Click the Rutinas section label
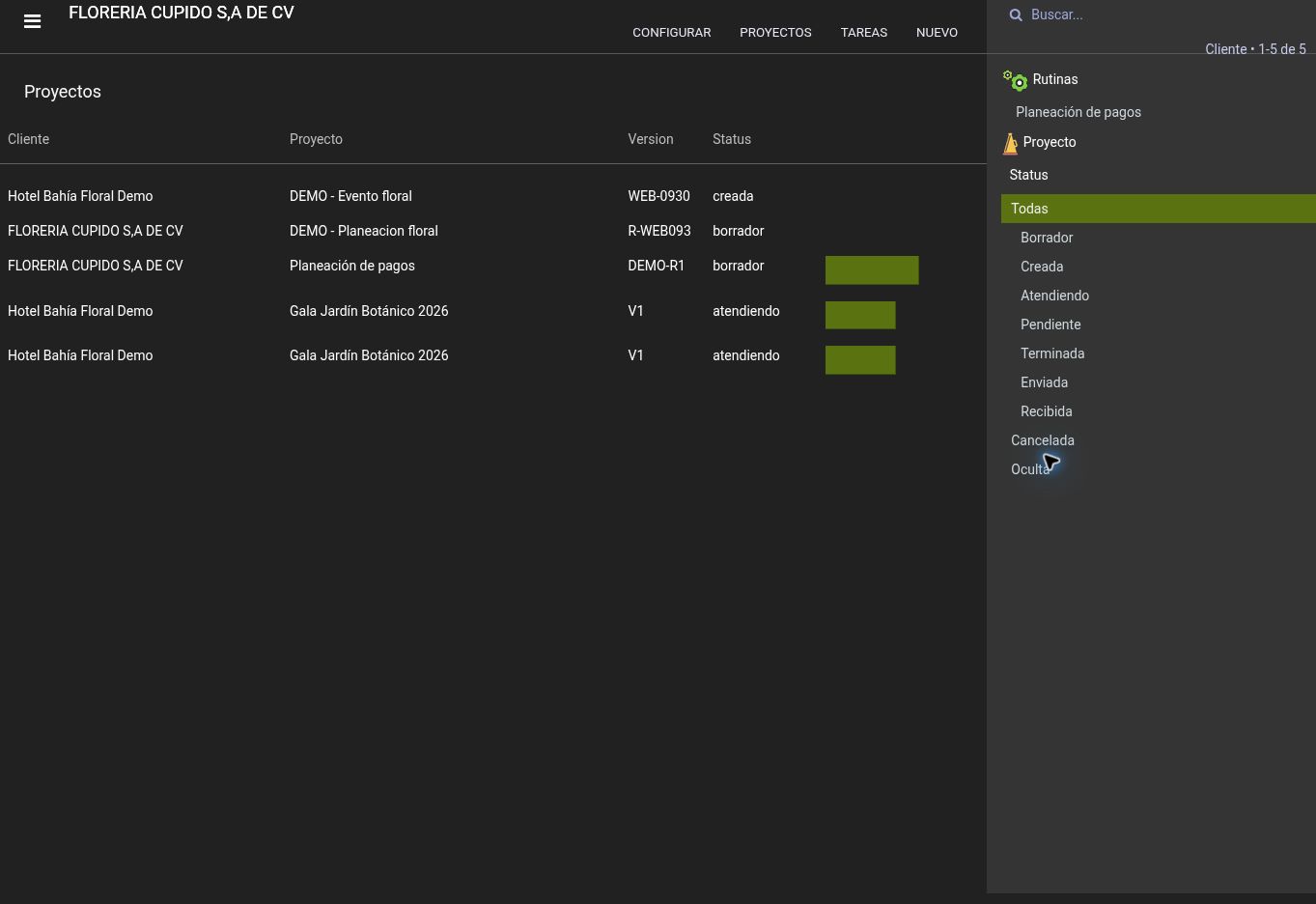This screenshot has height=904, width=1316. coord(1055,79)
